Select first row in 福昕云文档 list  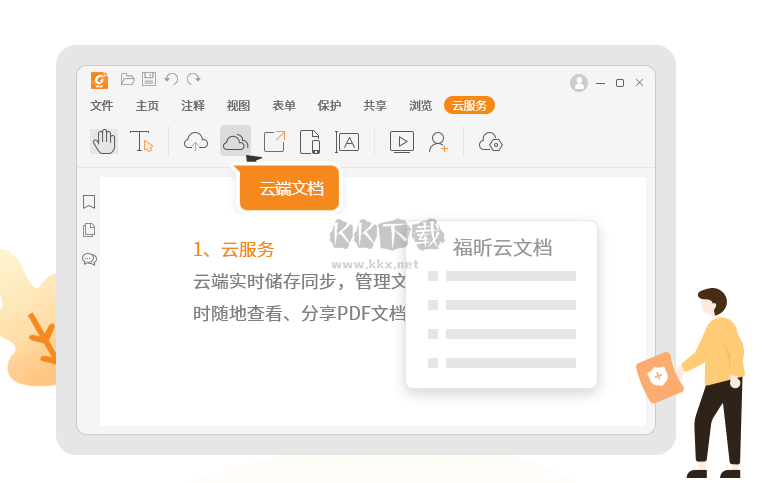tap(502, 276)
